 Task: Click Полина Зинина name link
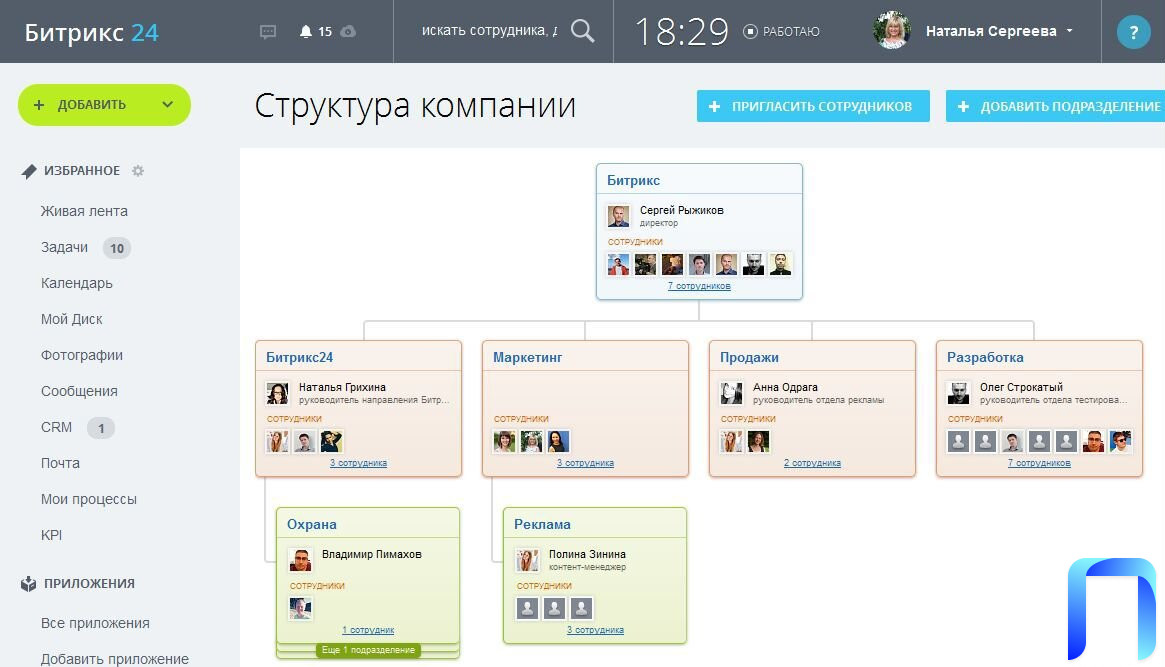587,554
